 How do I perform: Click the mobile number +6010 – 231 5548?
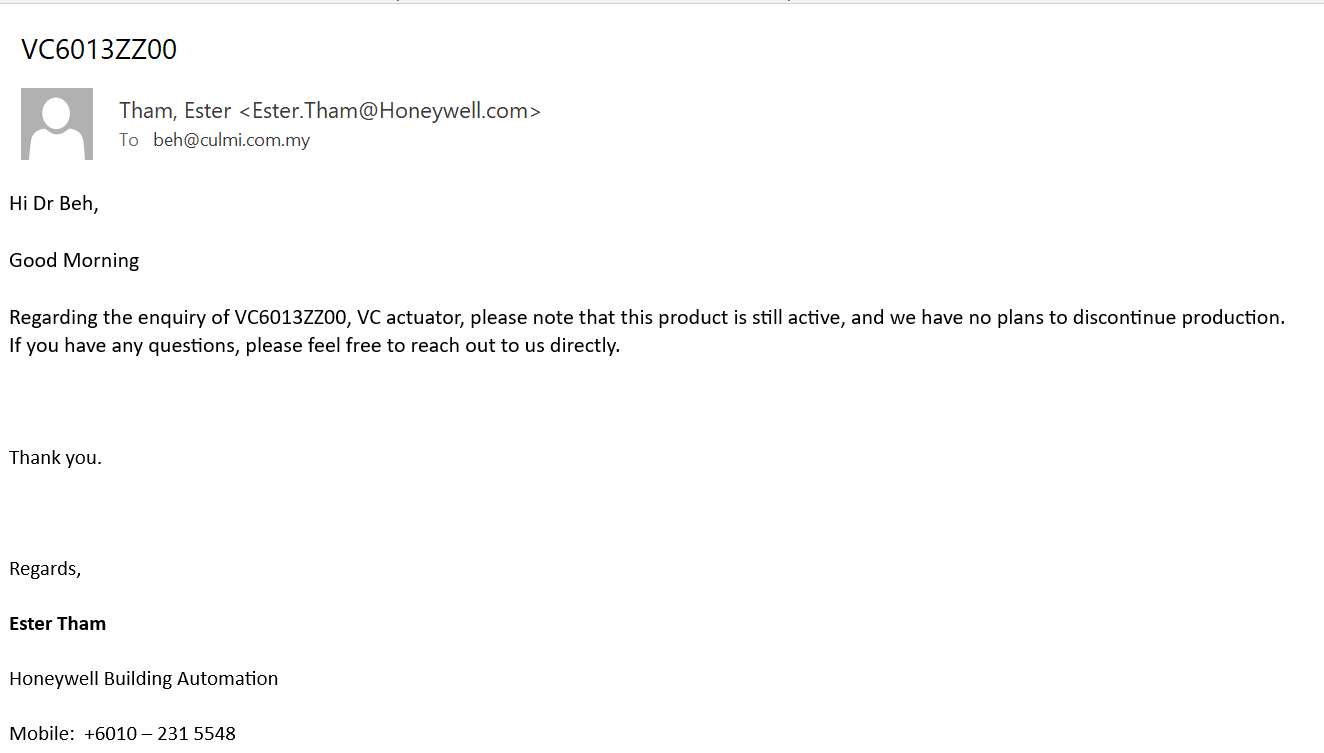160,734
